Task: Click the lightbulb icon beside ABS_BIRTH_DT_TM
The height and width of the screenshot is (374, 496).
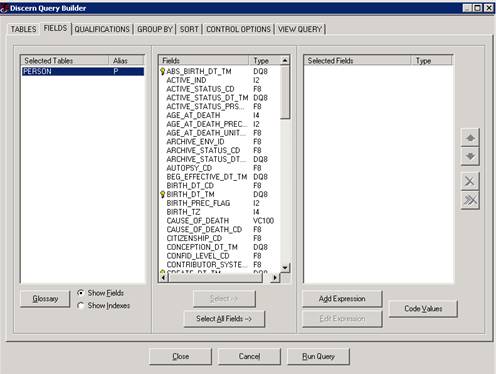Action: [x=163, y=71]
